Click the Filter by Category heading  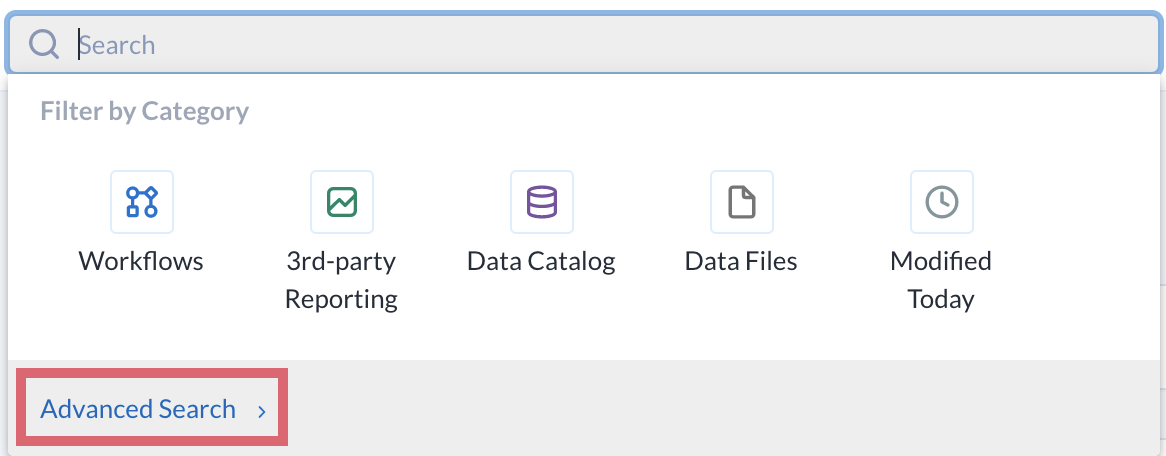click(x=144, y=111)
